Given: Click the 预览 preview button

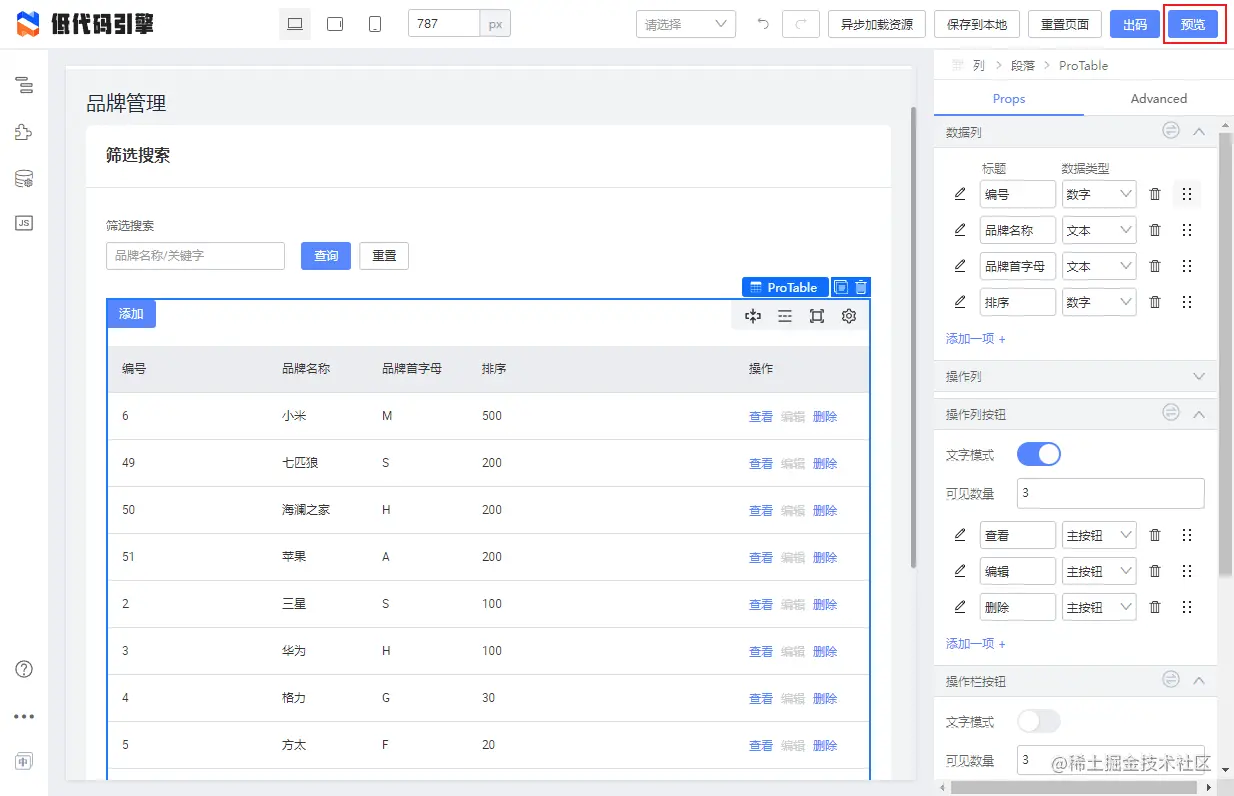Looking at the screenshot, I should click(x=1193, y=24).
